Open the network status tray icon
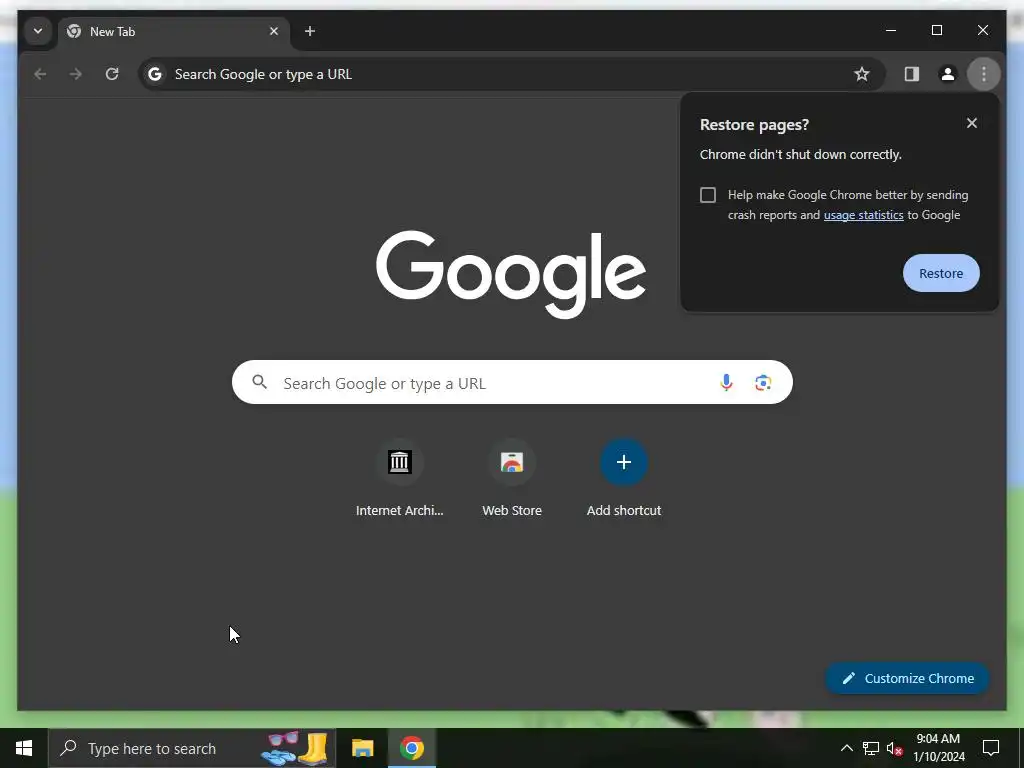 tap(871, 748)
